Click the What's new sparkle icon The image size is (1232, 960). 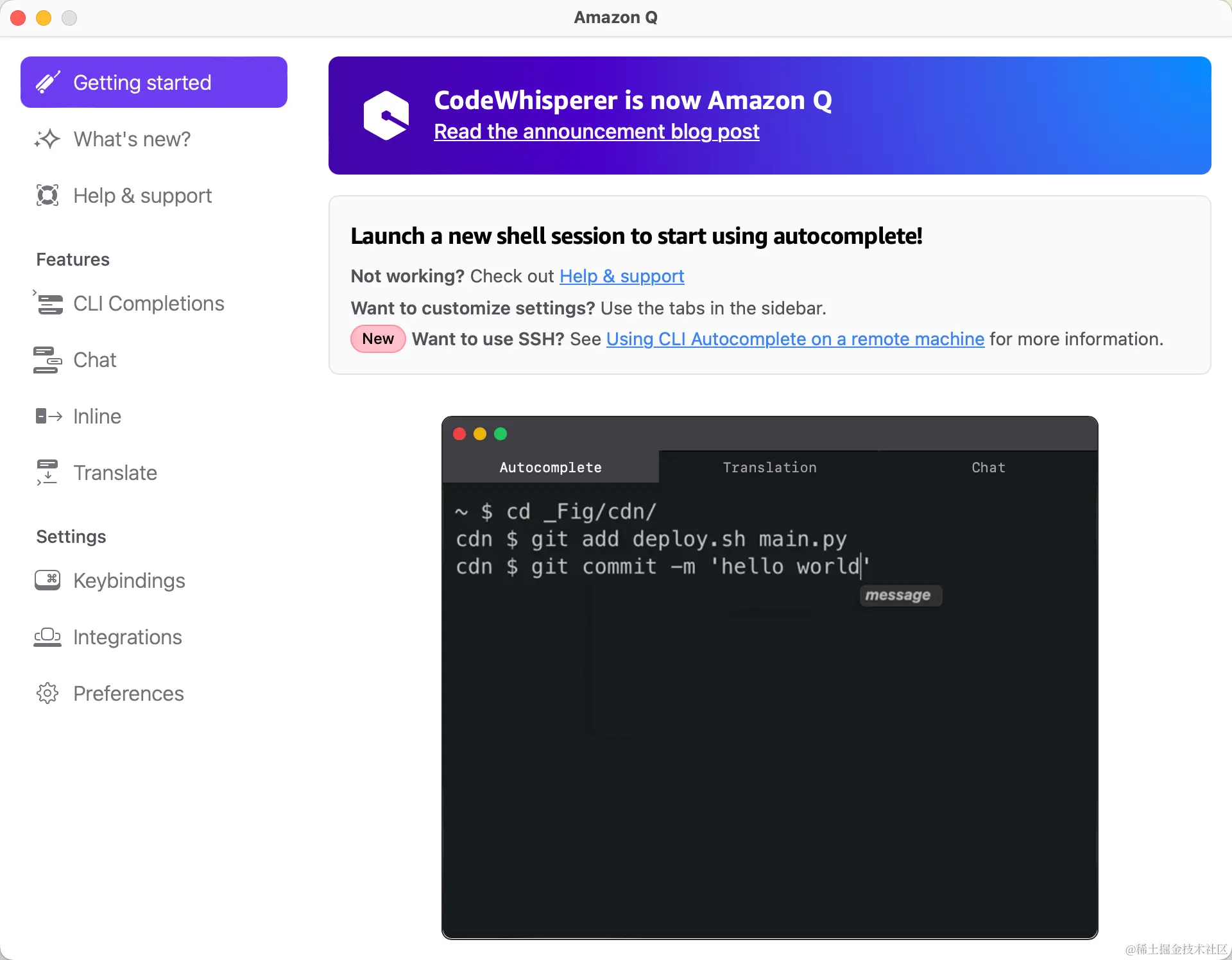tap(47, 139)
